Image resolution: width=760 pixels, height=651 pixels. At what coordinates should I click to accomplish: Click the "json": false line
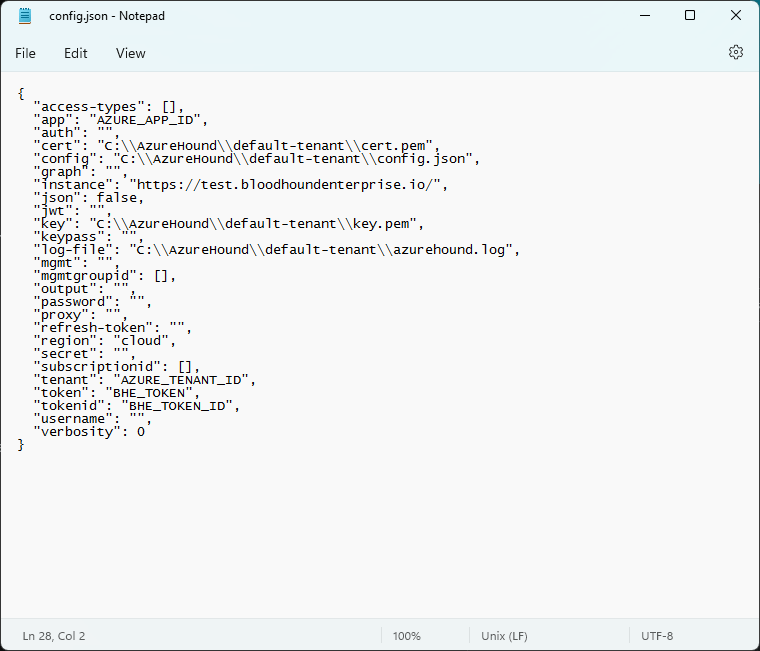(x=89, y=198)
